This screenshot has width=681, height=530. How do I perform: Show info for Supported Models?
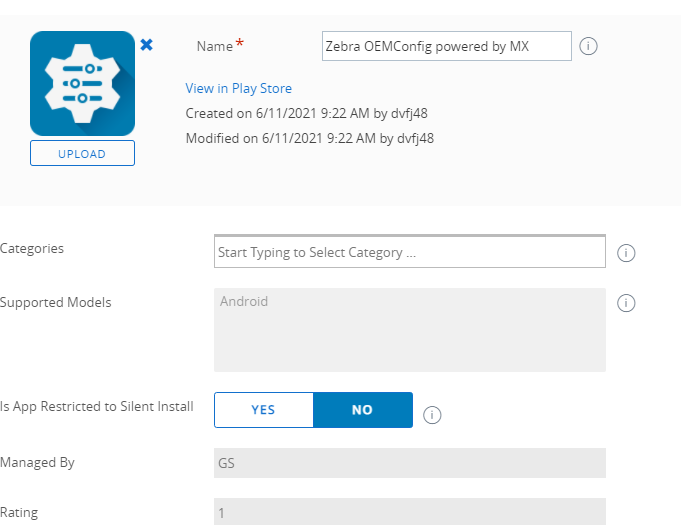626,303
